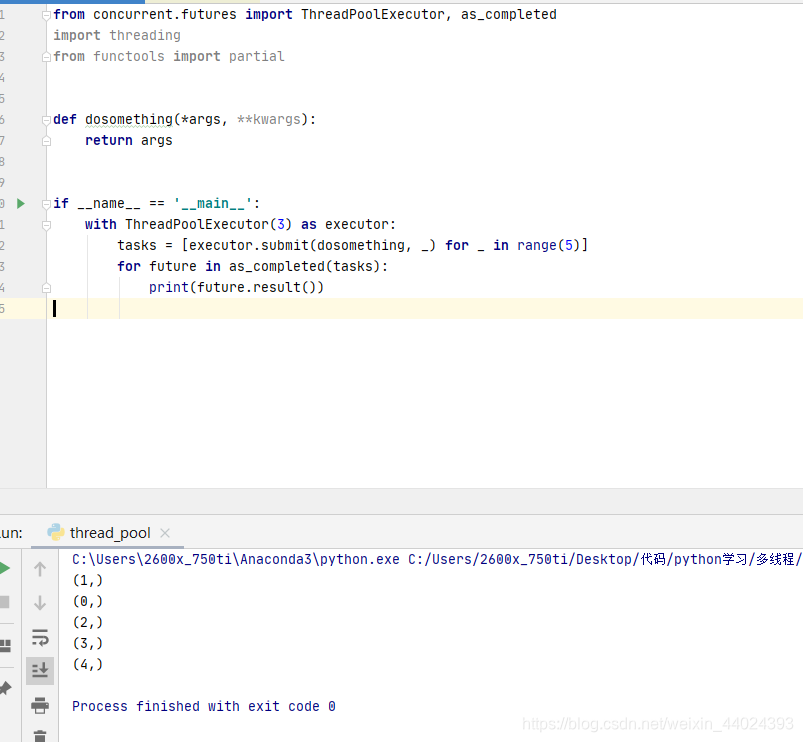803x742 pixels.
Task: Click '**kwargs' parameter
Action: tap(269, 119)
